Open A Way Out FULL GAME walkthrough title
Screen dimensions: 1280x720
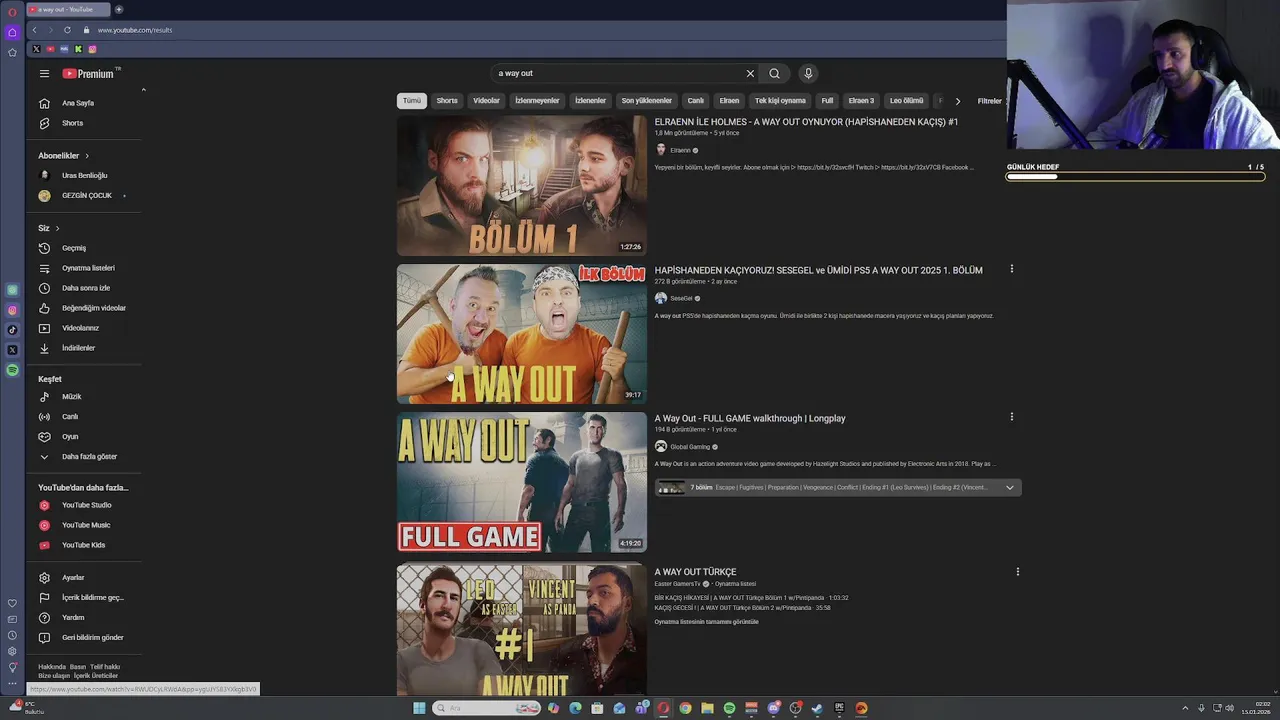[750, 418]
